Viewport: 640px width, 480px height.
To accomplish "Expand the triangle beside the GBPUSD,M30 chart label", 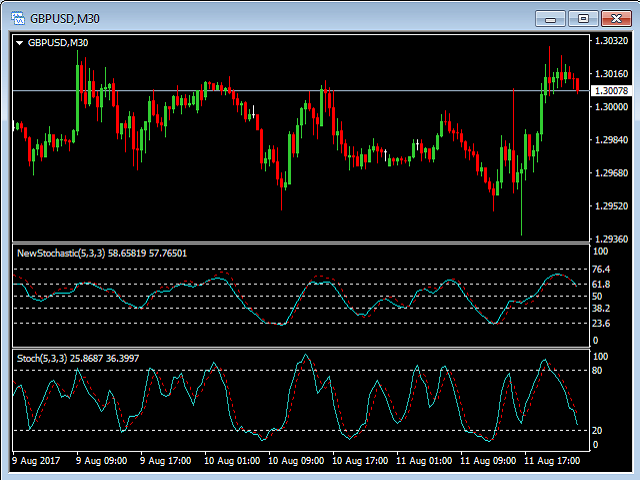I will [19, 43].
